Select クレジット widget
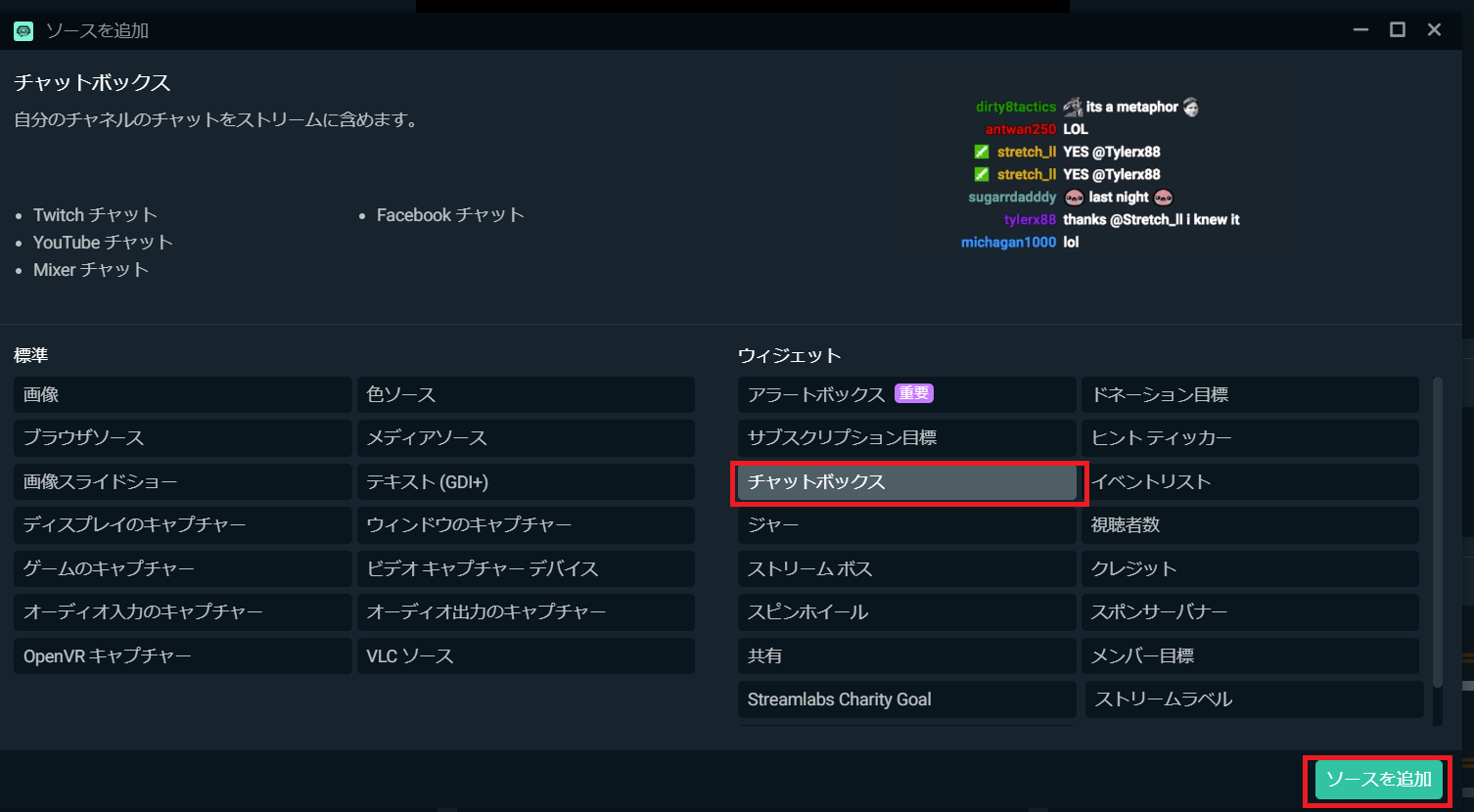The height and width of the screenshot is (812, 1474). [1250, 568]
